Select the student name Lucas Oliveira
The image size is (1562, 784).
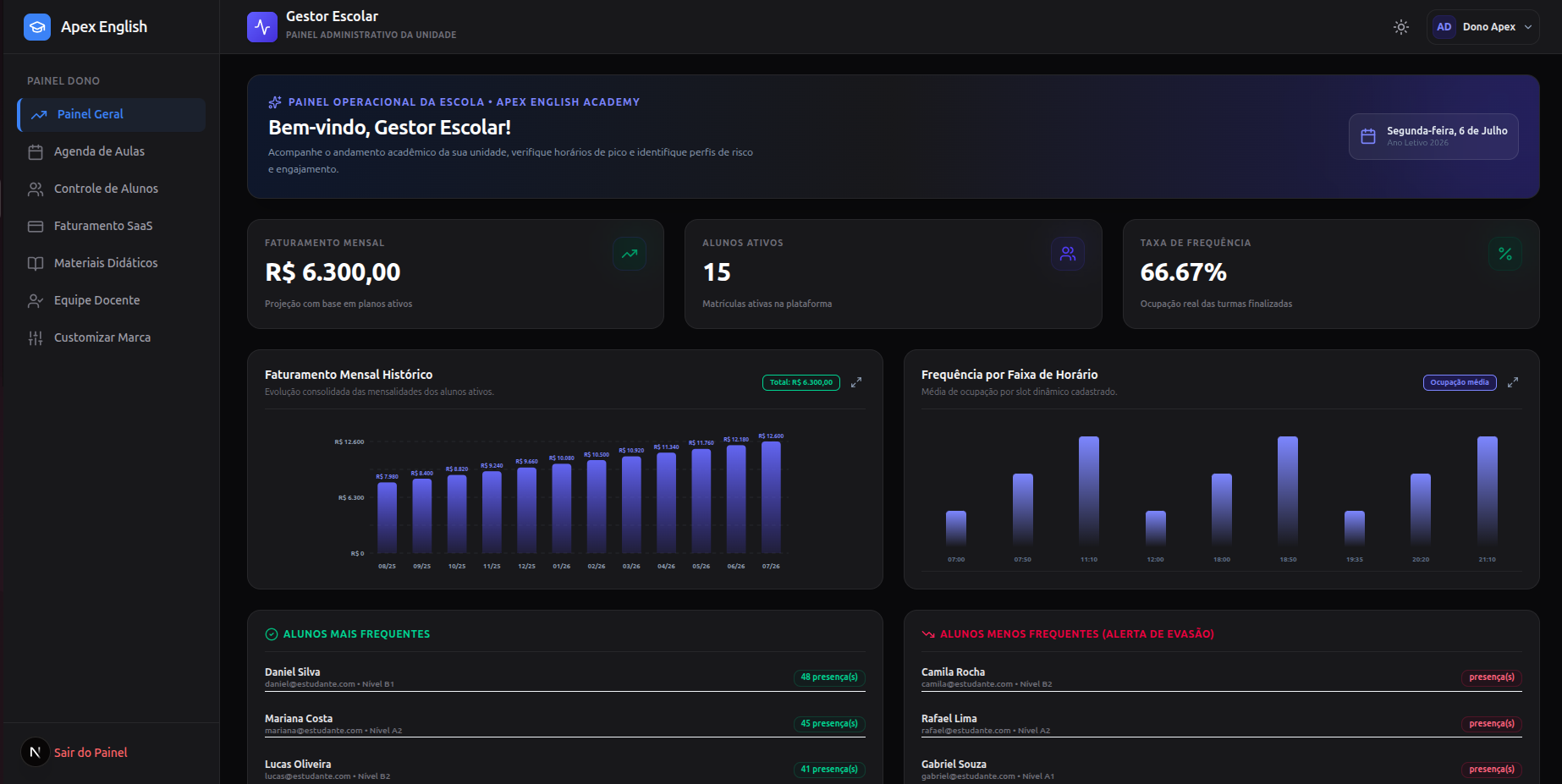pyautogui.click(x=298, y=765)
